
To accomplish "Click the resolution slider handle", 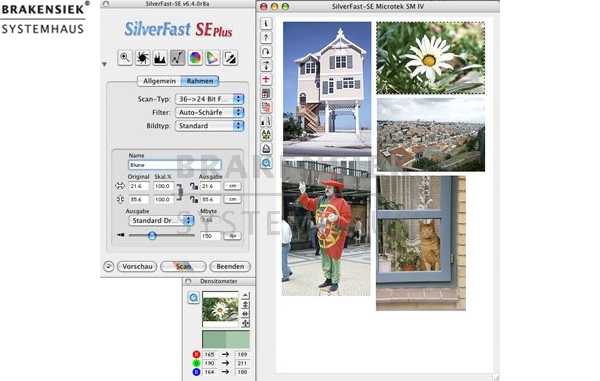I will pyautogui.click(x=152, y=235).
